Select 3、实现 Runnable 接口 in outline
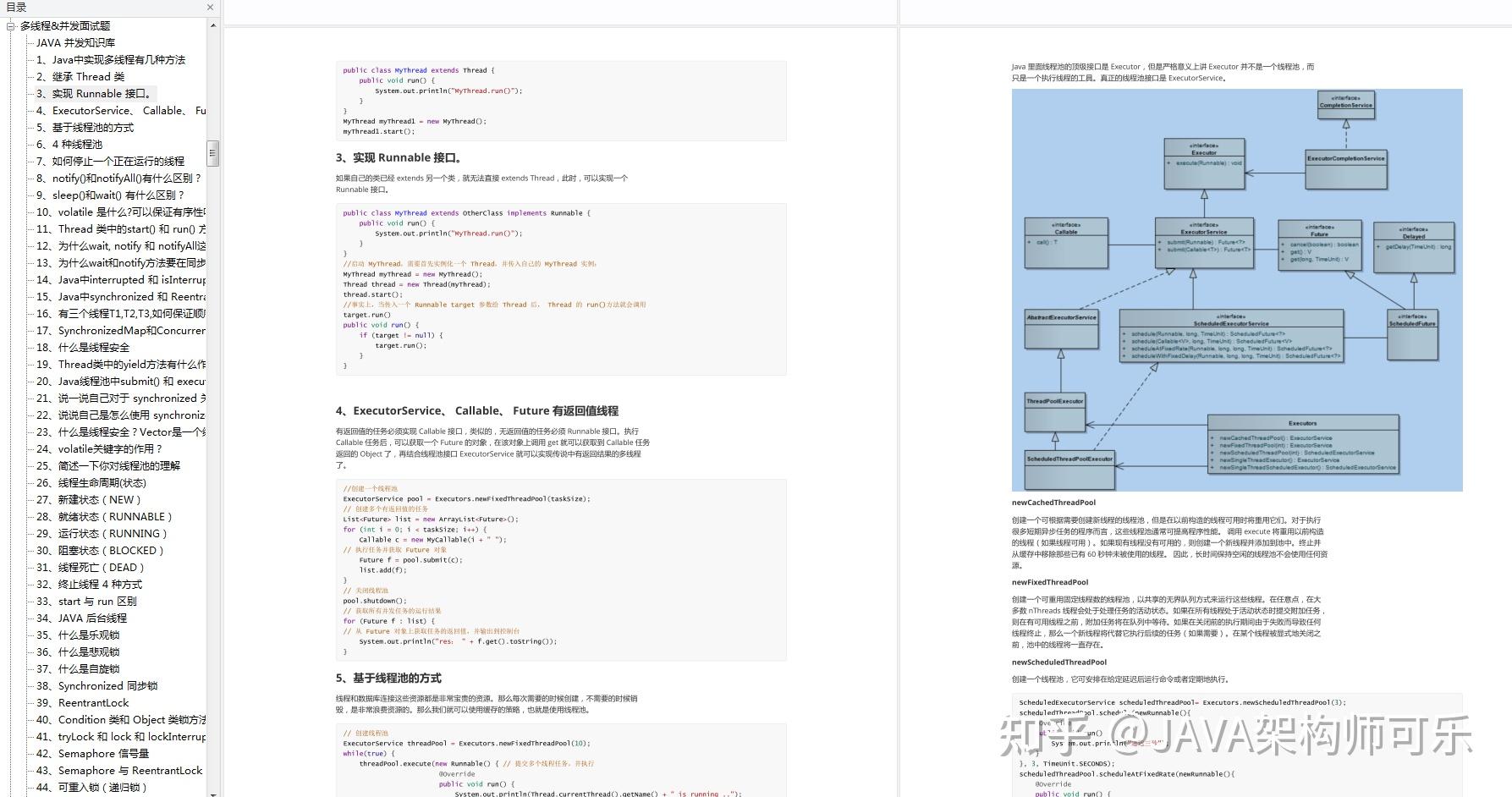The image size is (1512, 797). 94,94
